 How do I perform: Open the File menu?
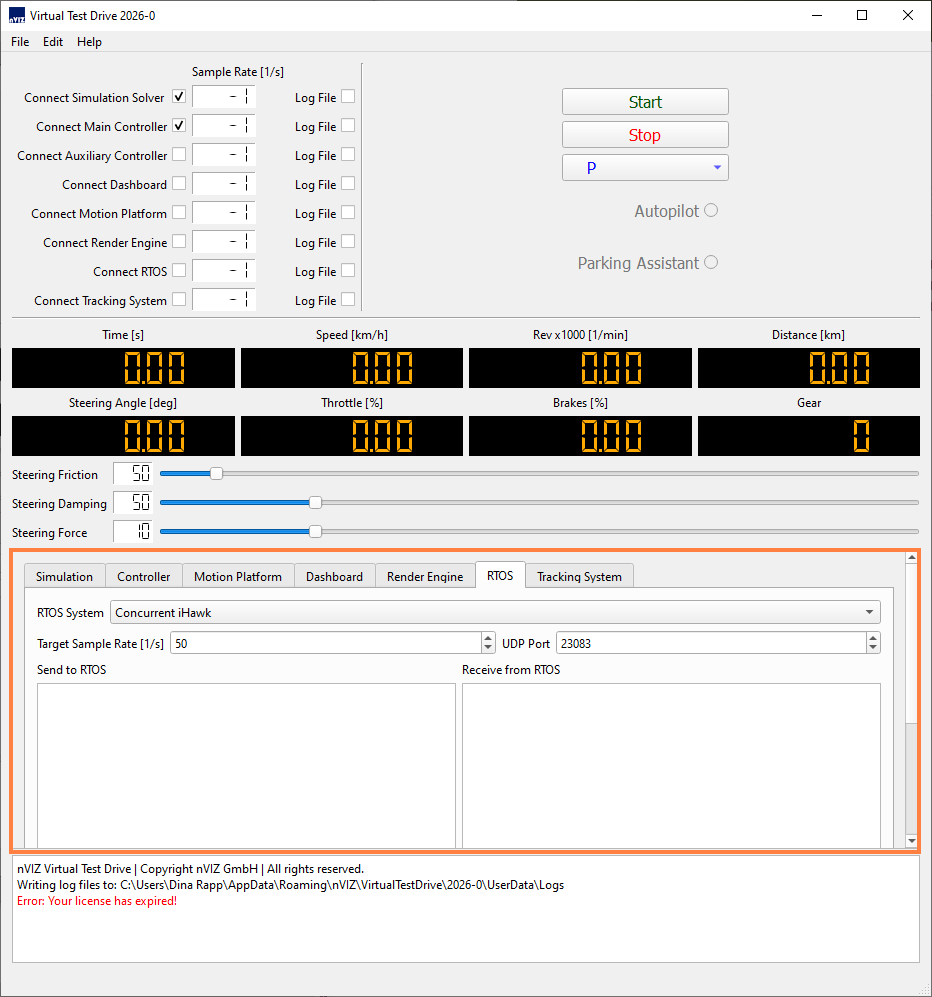point(20,42)
